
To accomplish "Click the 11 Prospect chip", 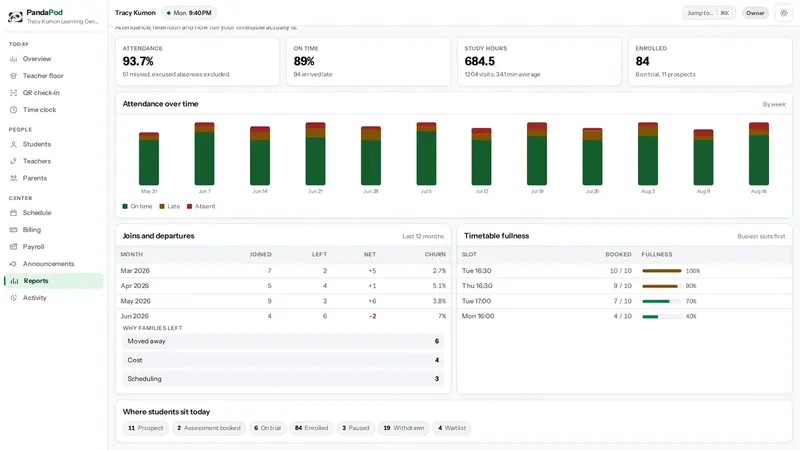I will pyautogui.click(x=145, y=428).
